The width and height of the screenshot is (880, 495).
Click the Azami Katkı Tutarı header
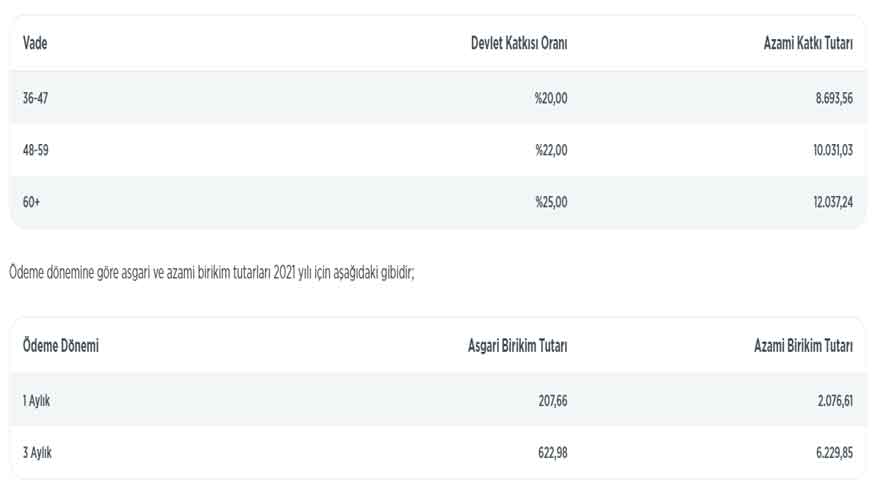click(808, 43)
